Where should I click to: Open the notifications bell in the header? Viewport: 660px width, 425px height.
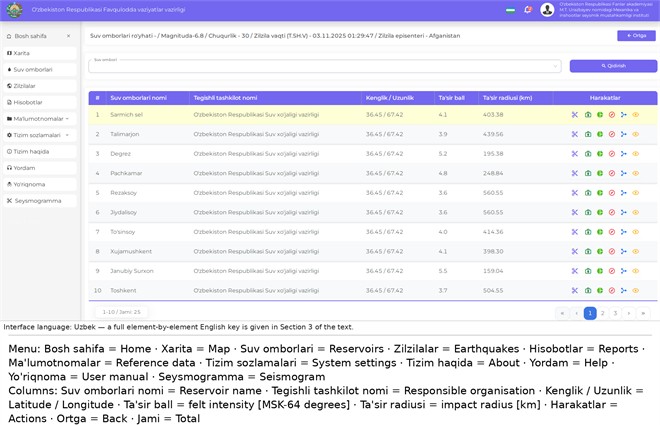coord(527,10)
